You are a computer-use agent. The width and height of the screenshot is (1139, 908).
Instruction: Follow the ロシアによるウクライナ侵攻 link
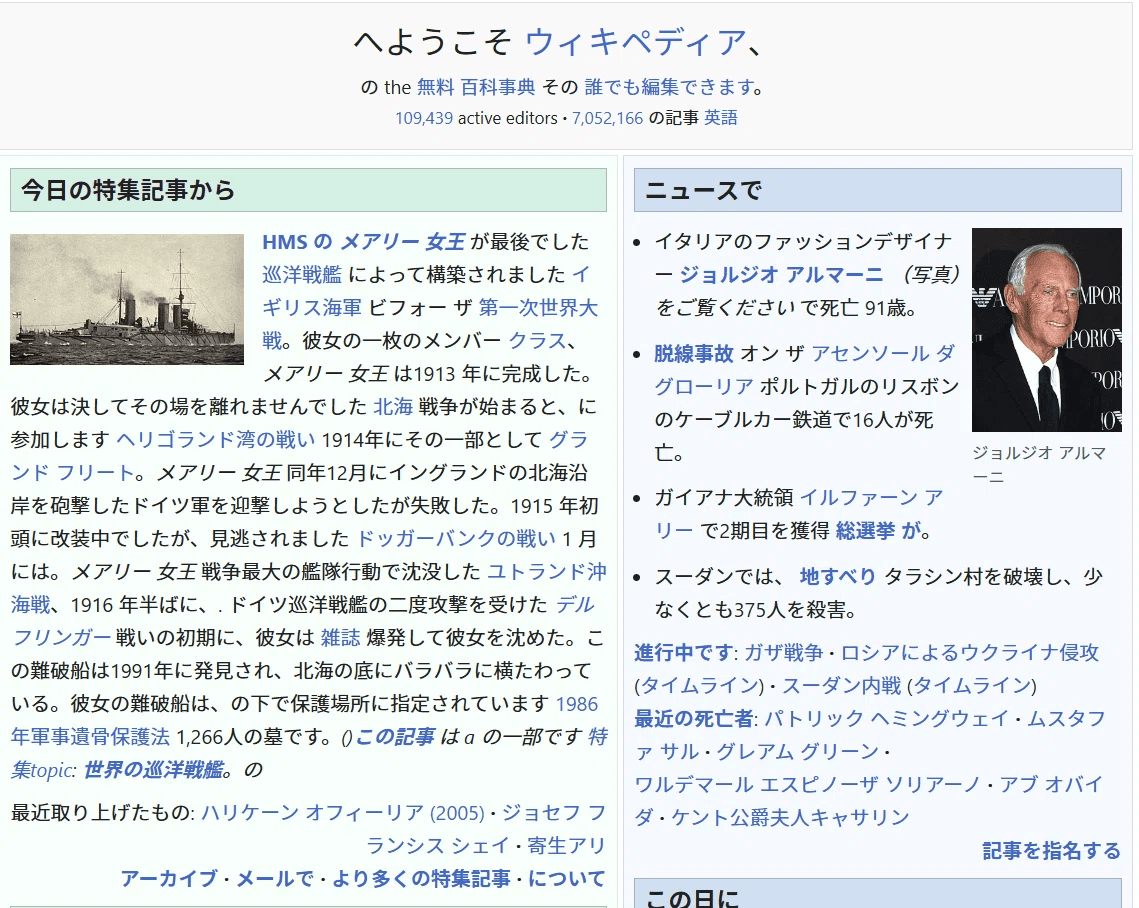[x=969, y=653]
